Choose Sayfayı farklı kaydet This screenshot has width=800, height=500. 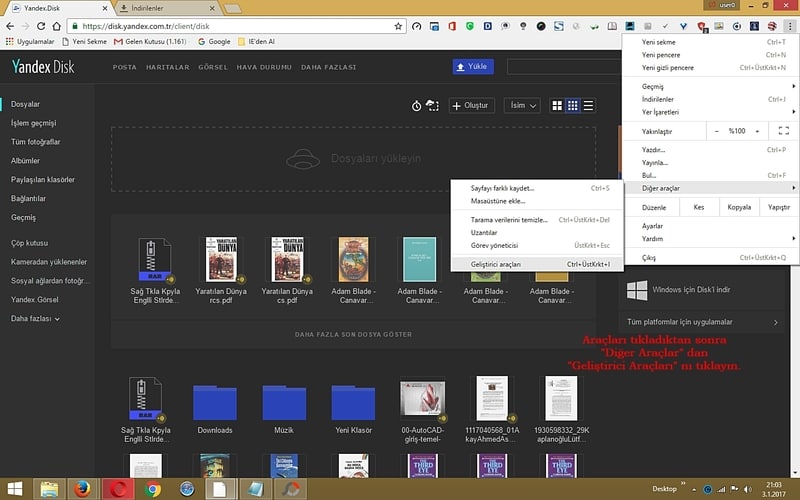537,188
